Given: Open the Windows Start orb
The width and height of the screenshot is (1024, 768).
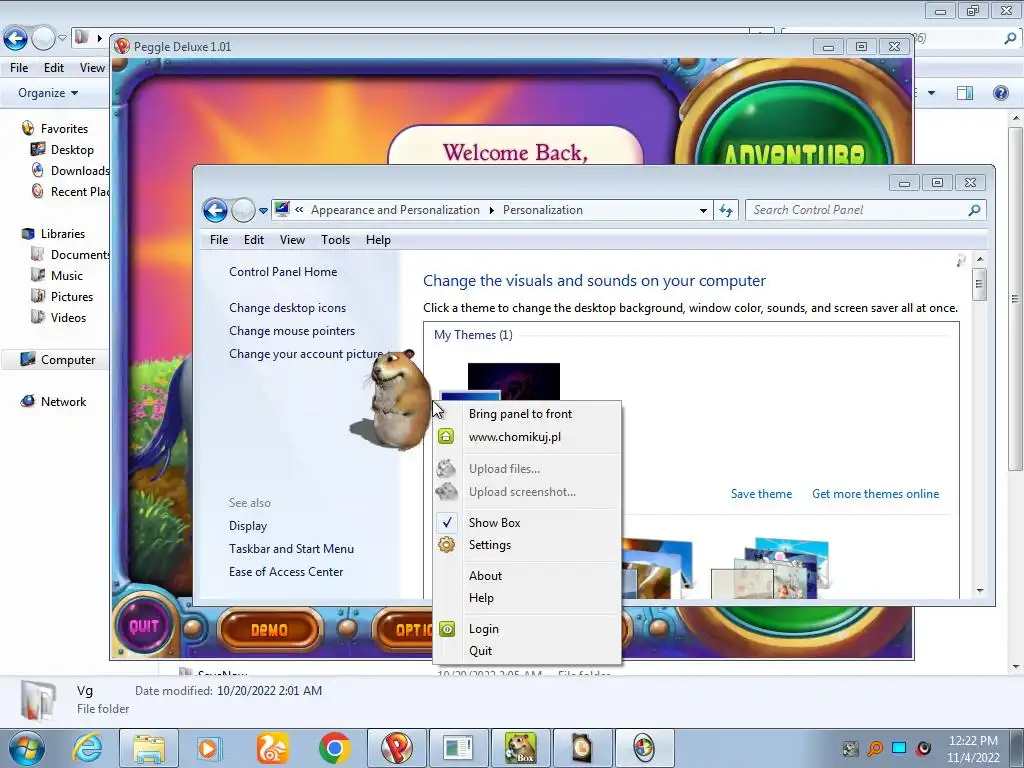Looking at the screenshot, I should click(x=27, y=748).
